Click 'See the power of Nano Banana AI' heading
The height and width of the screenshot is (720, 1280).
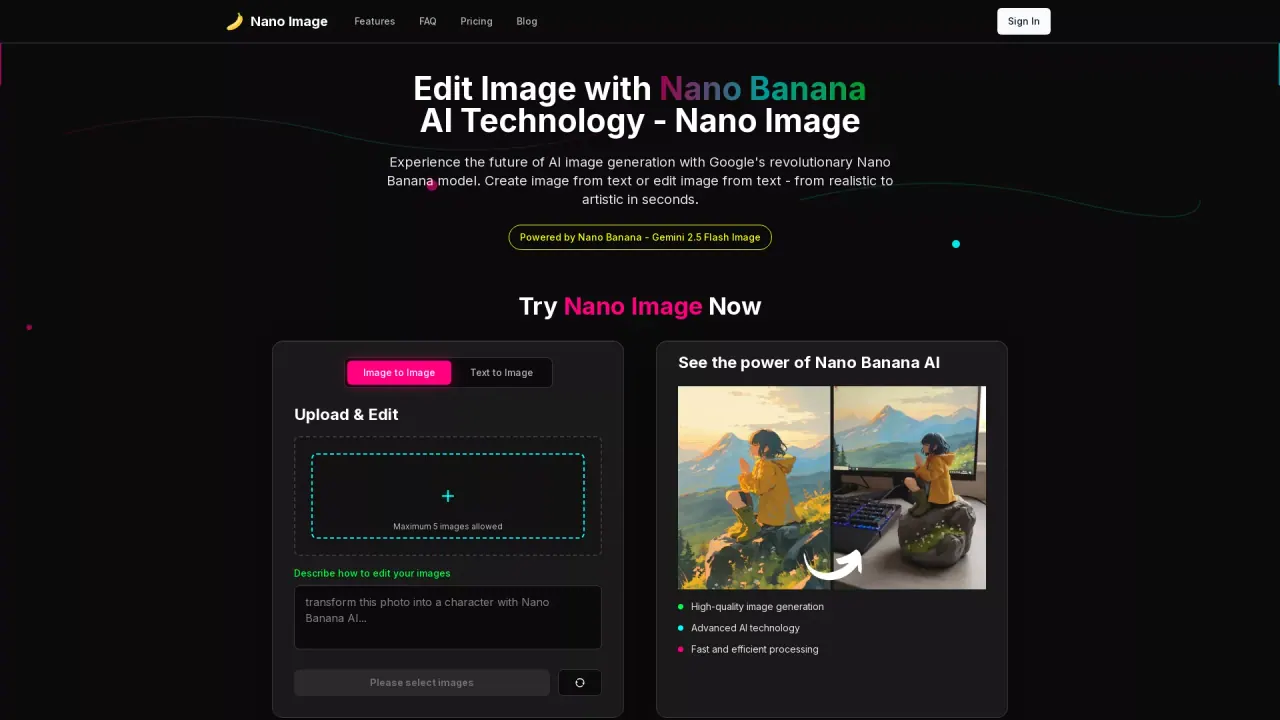809,362
